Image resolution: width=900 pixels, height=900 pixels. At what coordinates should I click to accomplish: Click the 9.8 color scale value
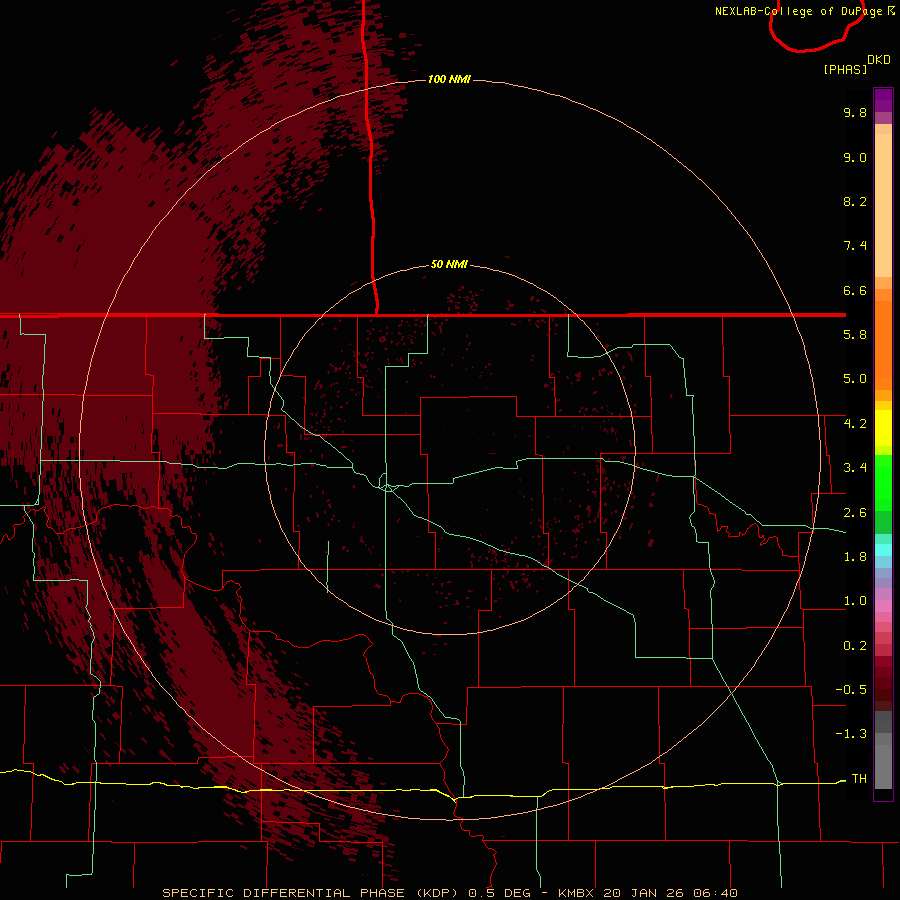[x=855, y=112]
